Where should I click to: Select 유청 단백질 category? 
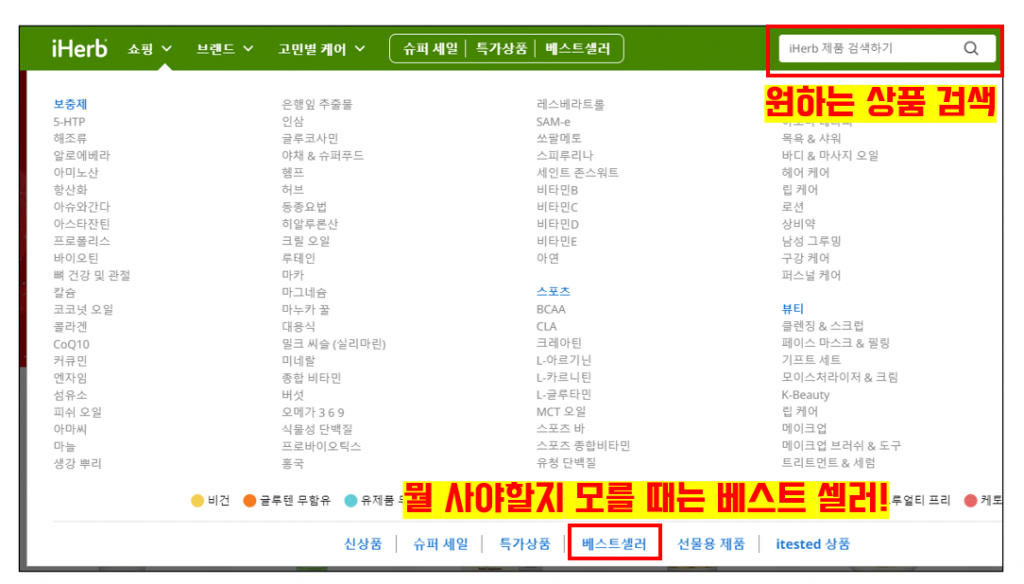point(566,462)
